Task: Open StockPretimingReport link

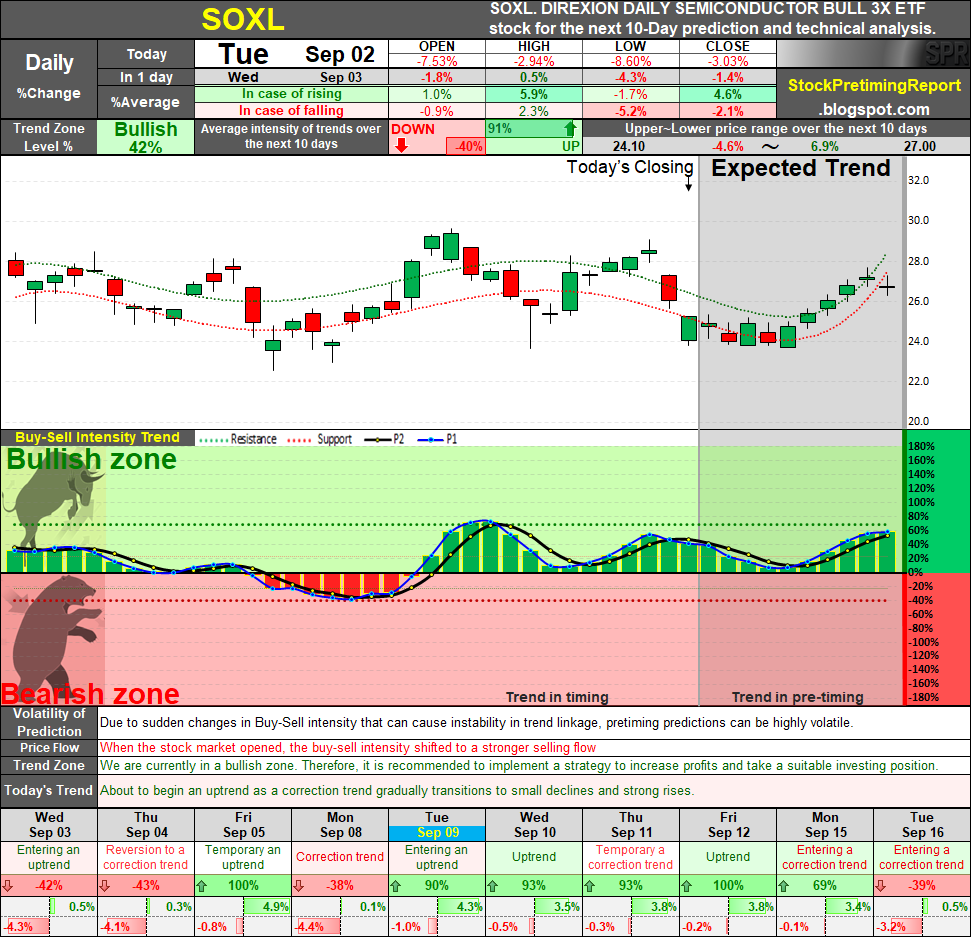Action: [x=874, y=85]
